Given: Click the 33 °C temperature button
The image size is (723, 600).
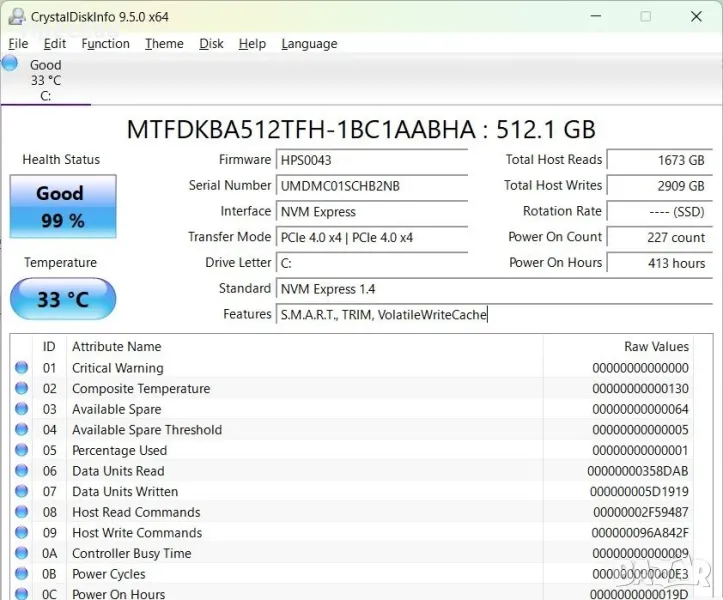Looking at the screenshot, I should pyautogui.click(x=63, y=299).
